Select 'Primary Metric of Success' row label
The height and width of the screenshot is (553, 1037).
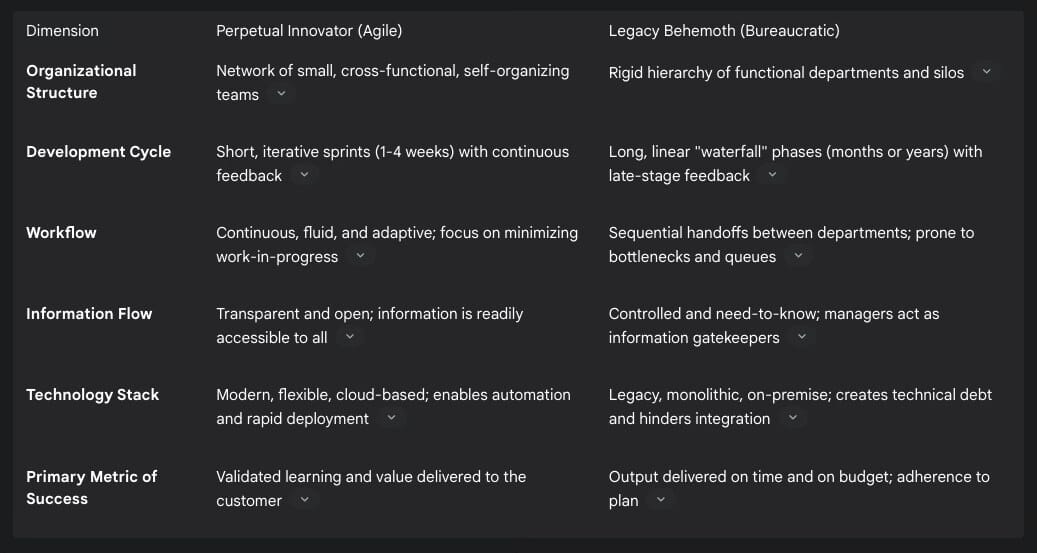click(91, 488)
